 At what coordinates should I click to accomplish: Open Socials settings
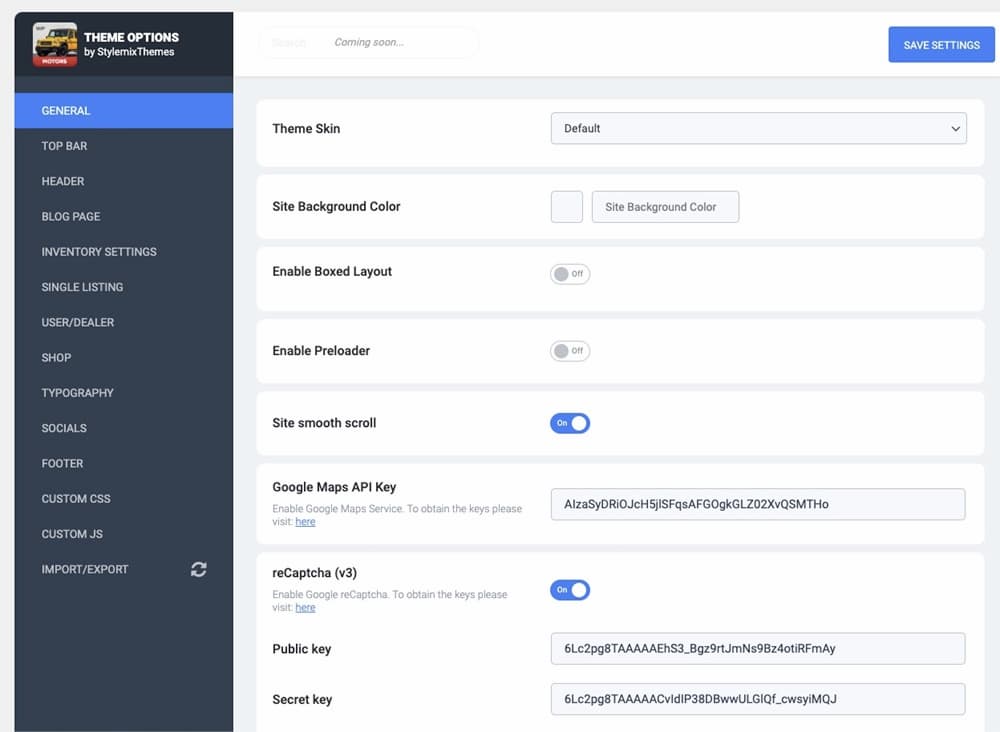pos(124,428)
